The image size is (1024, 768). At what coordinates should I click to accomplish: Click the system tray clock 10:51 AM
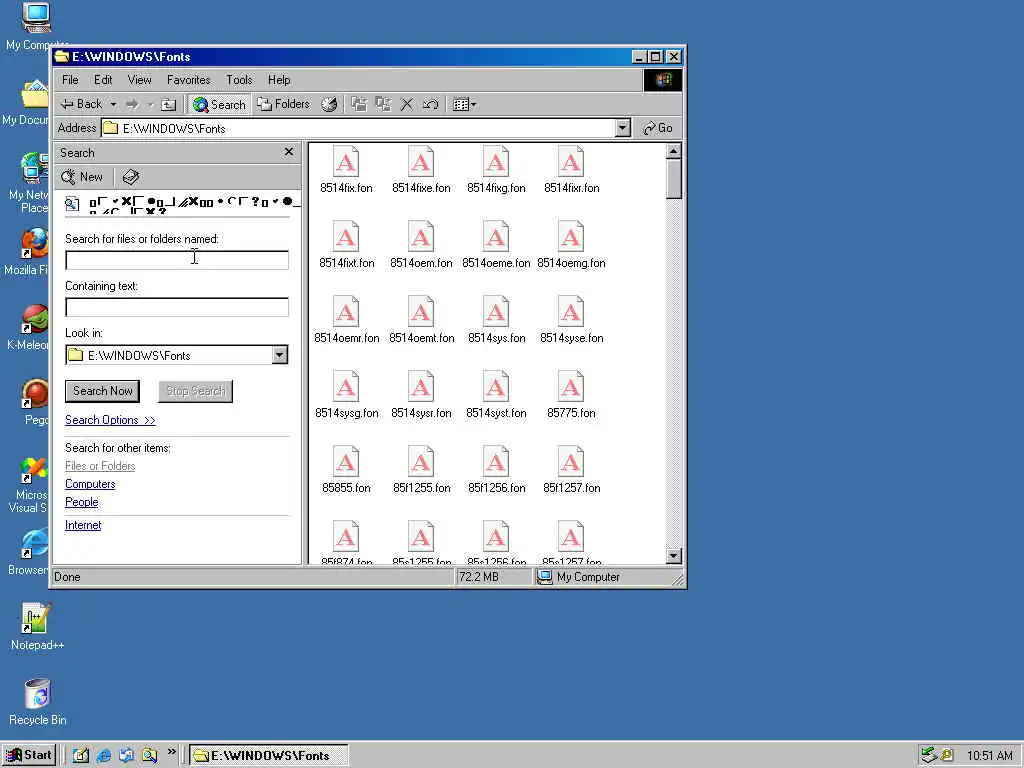tap(989, 756)
